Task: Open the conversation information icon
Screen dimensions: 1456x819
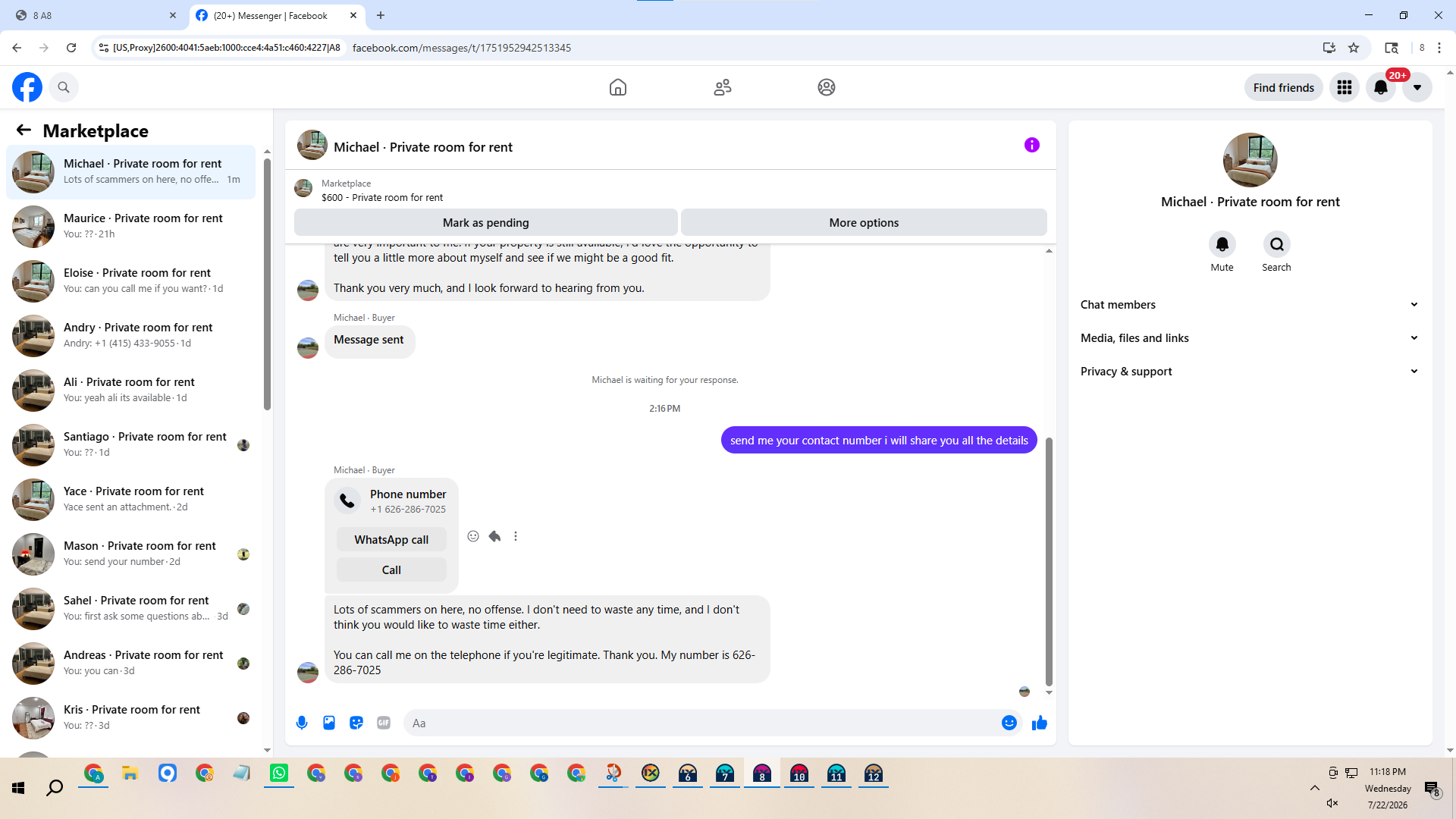Action: tap(1032, 145)
